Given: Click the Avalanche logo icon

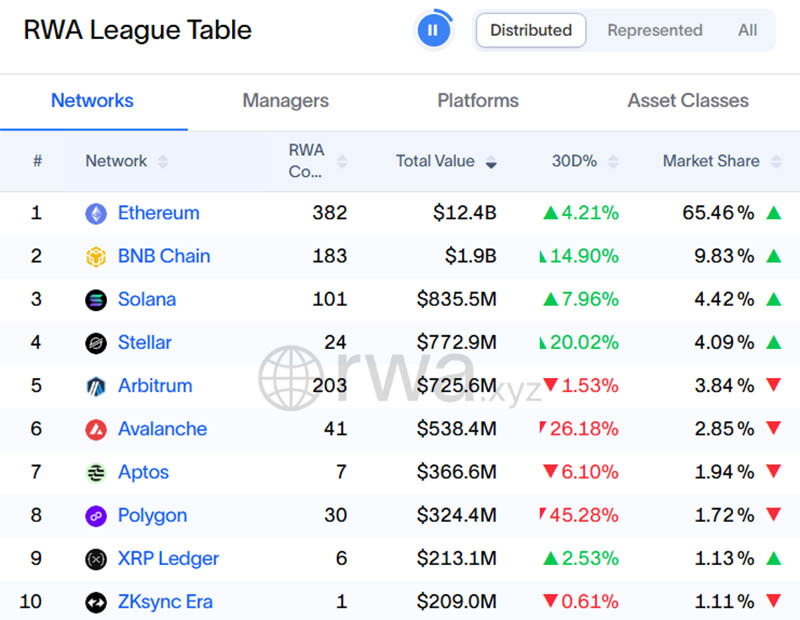Looking at the screenshot, I should click(x=96, y=429).
